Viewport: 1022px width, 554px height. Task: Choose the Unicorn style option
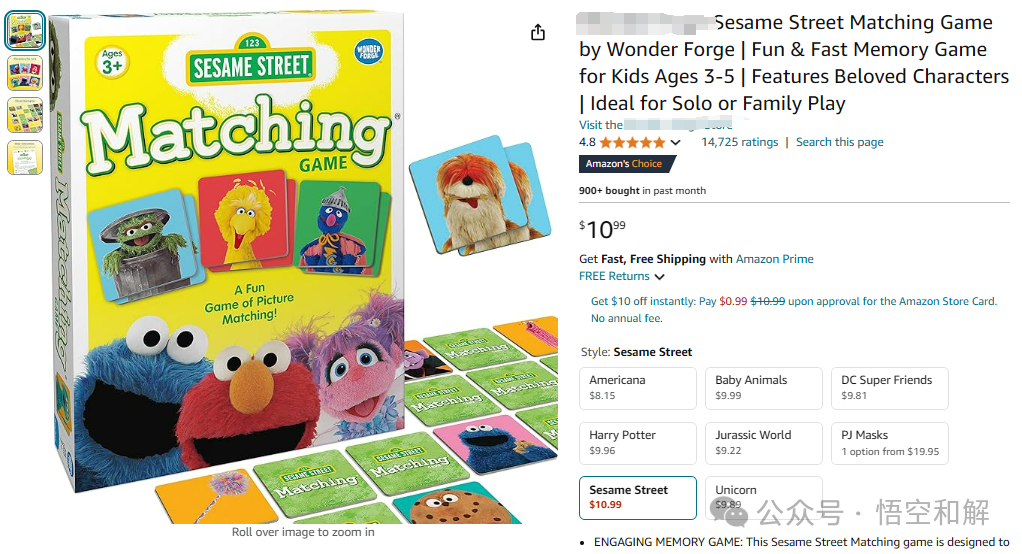[763, 498]
